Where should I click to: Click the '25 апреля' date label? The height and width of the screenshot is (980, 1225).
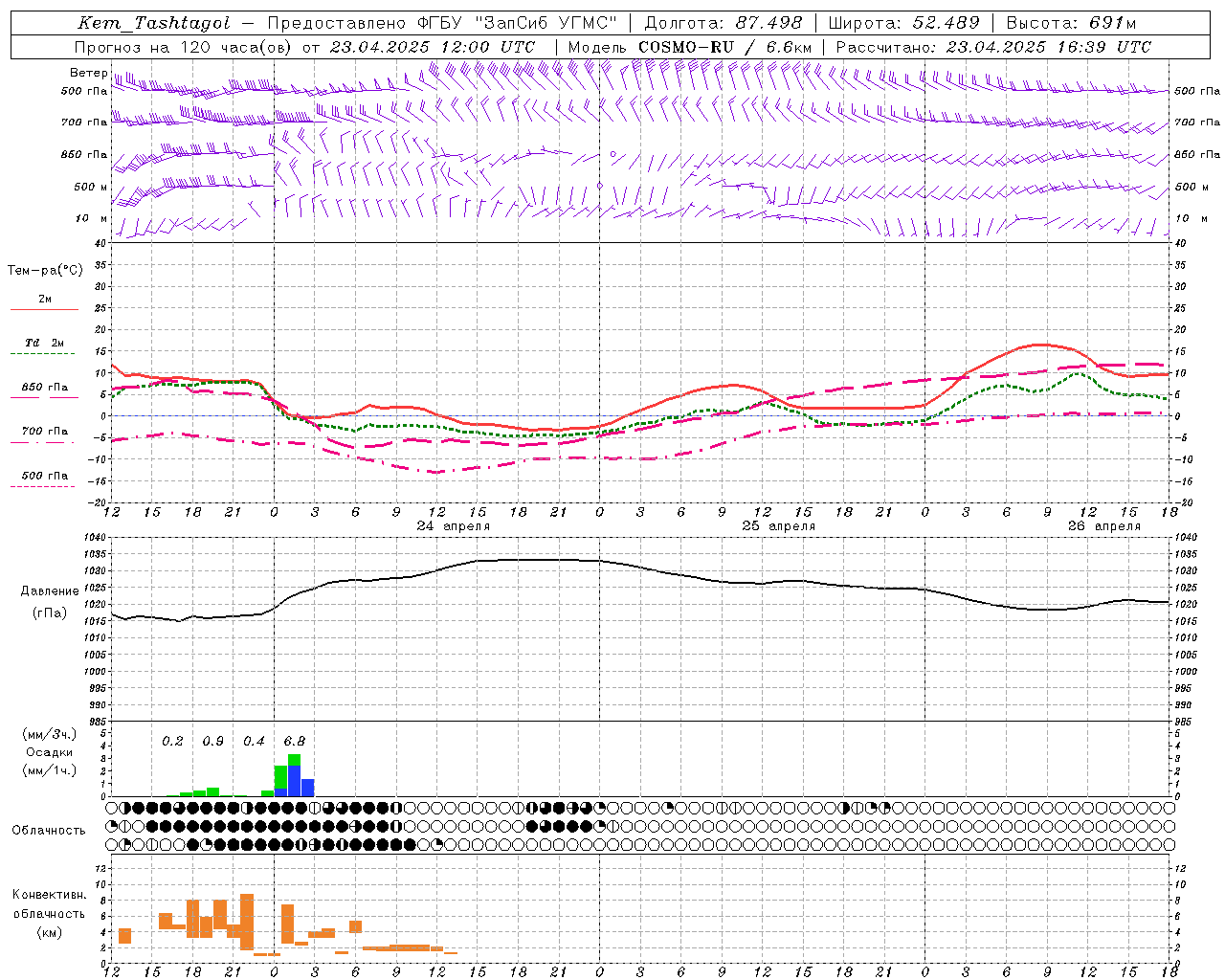(779, 526)
